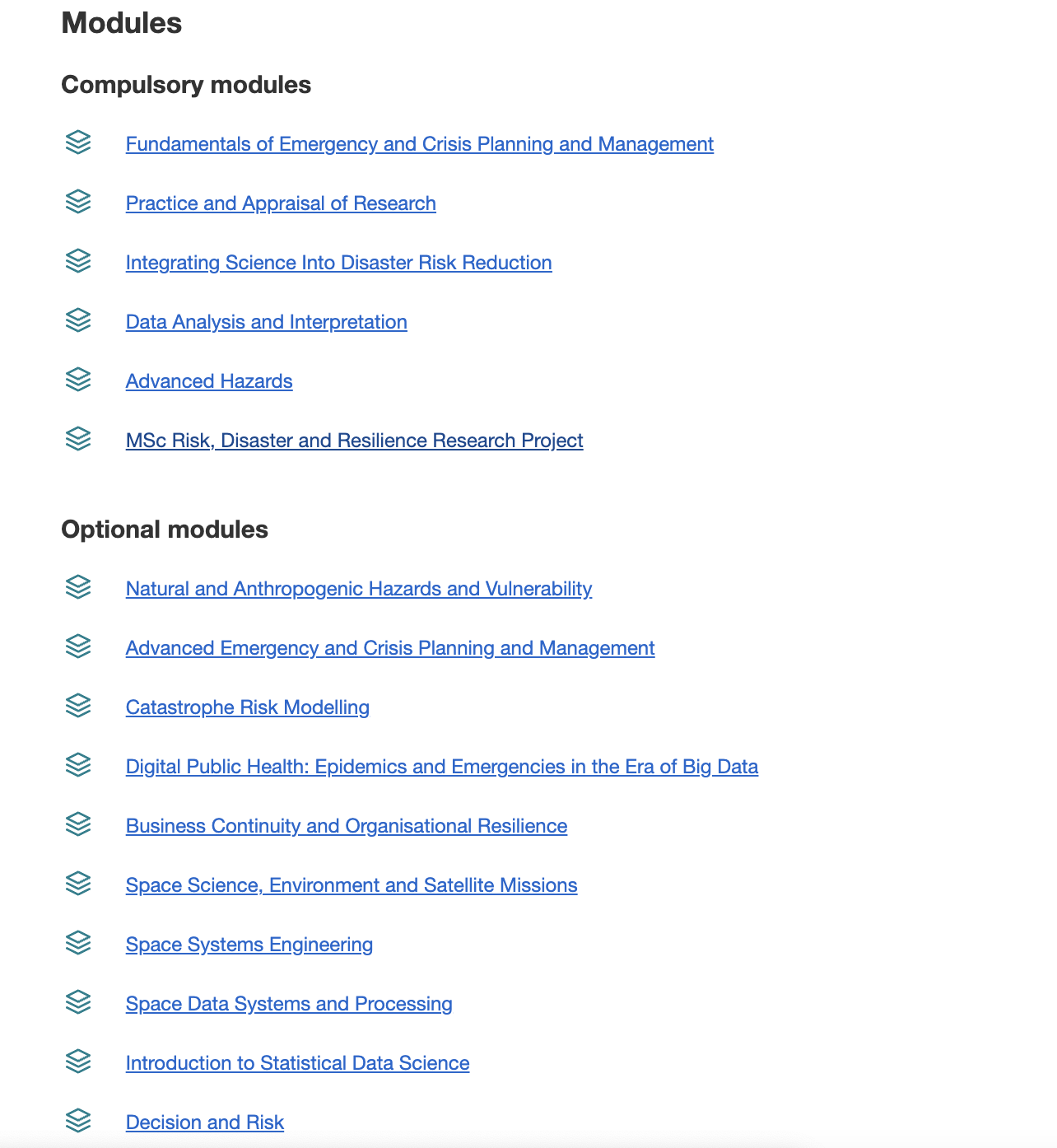Open the Practice and Appraisal of Research link
Viewport: 1057px width, 1148px height.
(281, 203)
